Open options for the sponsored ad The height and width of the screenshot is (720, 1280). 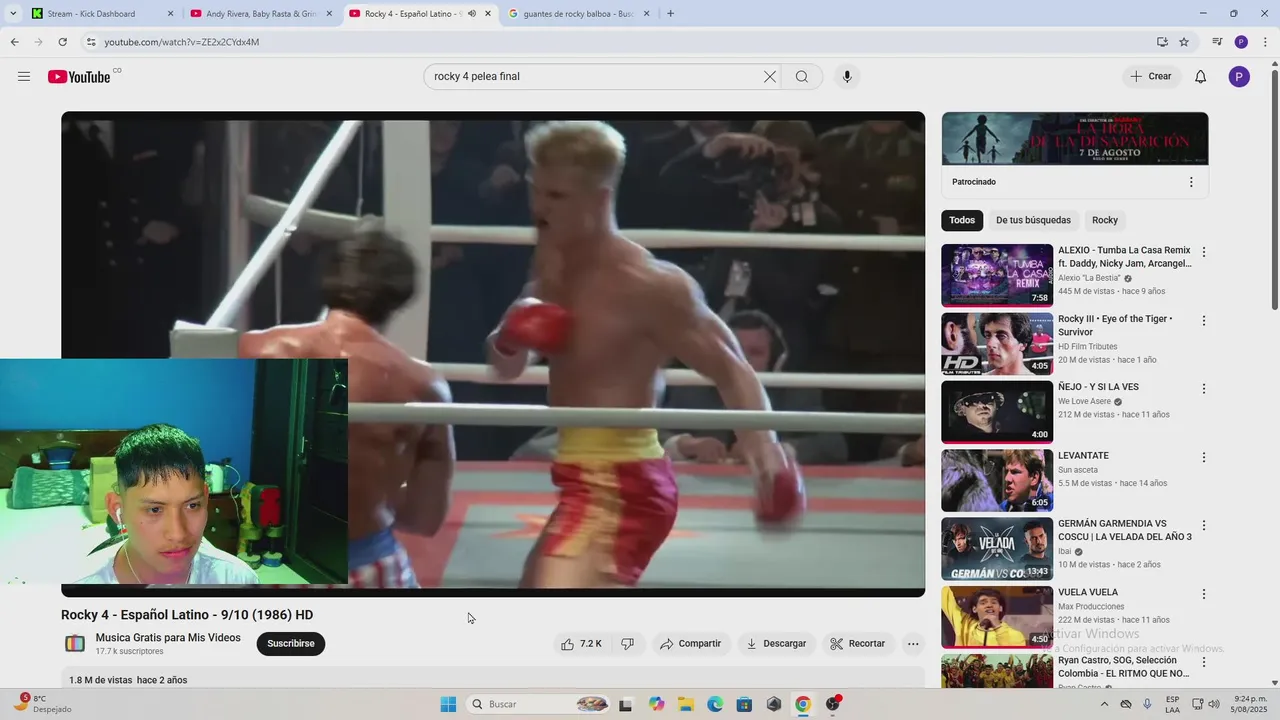coord(1191,182)
